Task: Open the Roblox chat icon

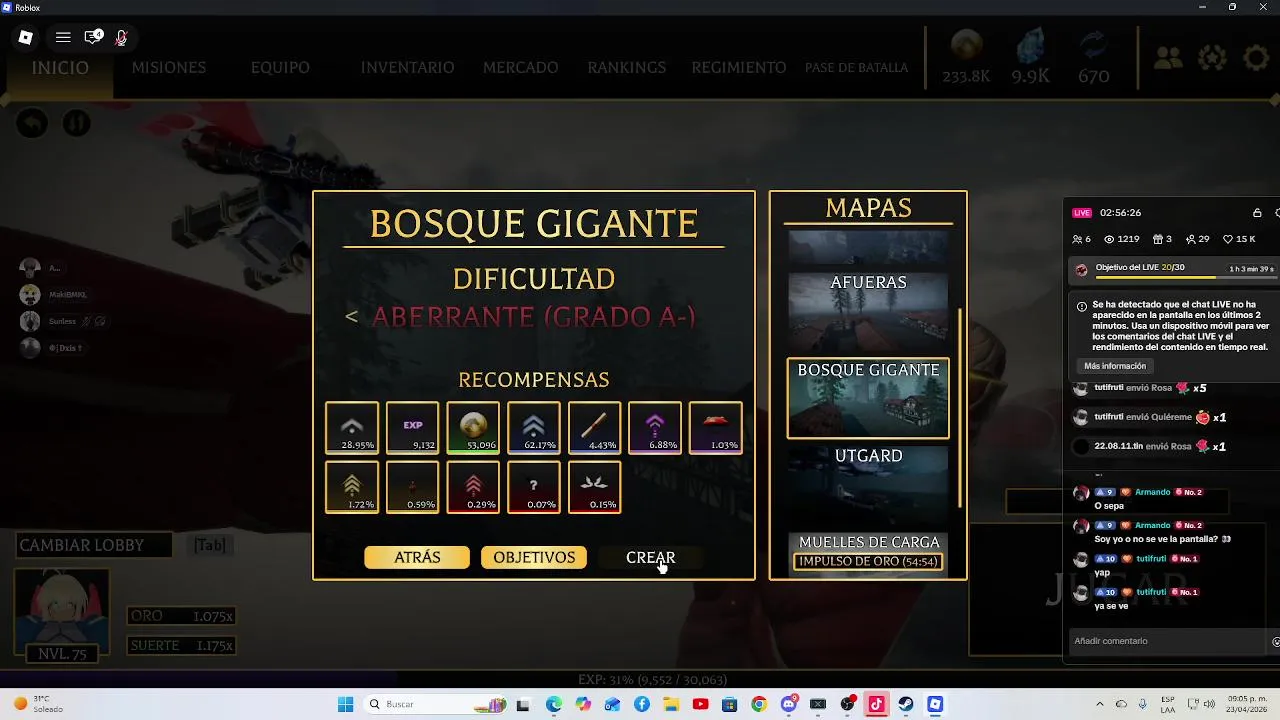Action: click(x=93, y=37)
